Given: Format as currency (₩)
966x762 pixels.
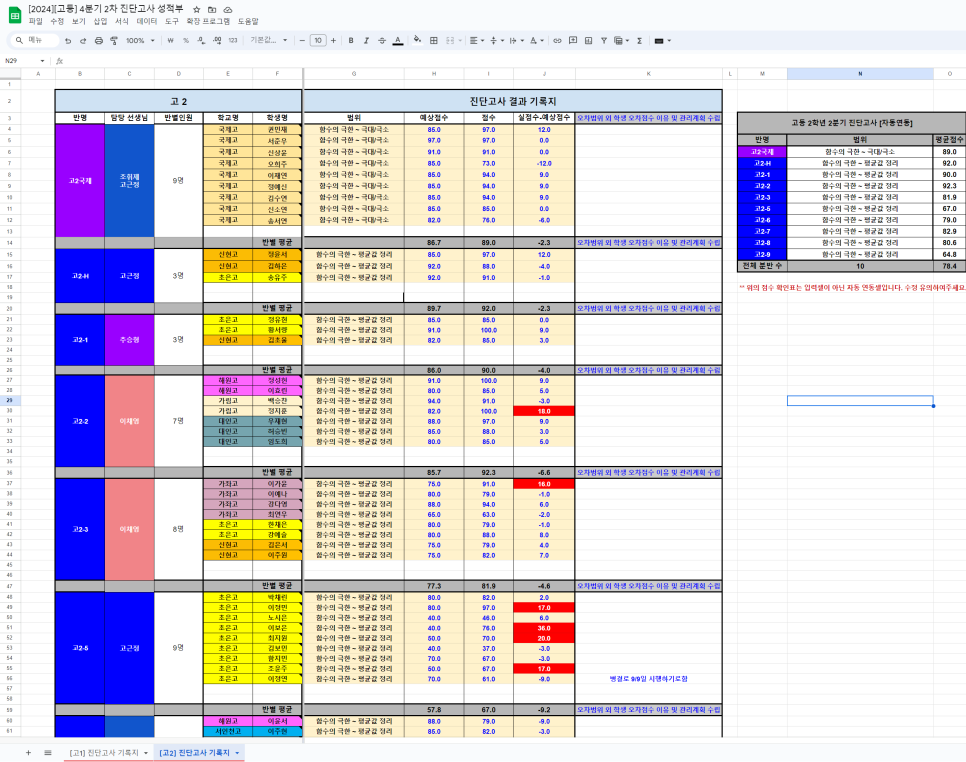Looking at the screenshot, I should coord(171,41).
